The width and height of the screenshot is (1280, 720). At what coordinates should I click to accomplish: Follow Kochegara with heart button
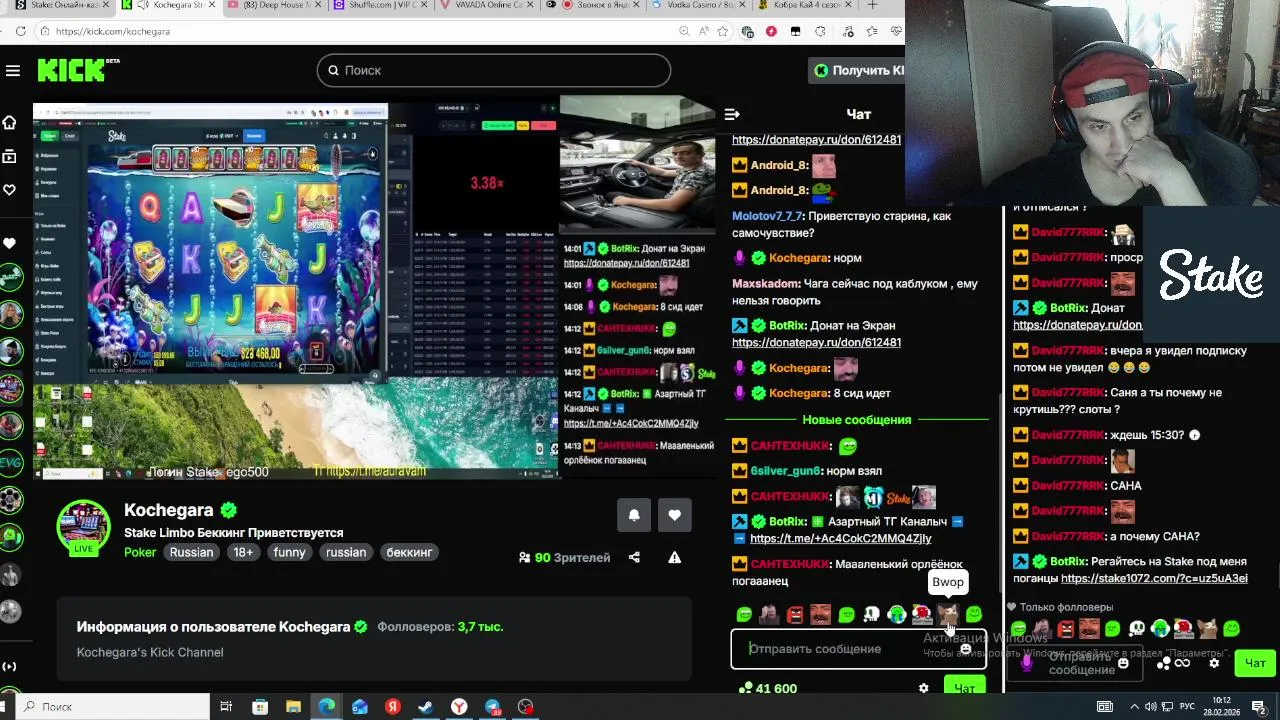[675, 515]
